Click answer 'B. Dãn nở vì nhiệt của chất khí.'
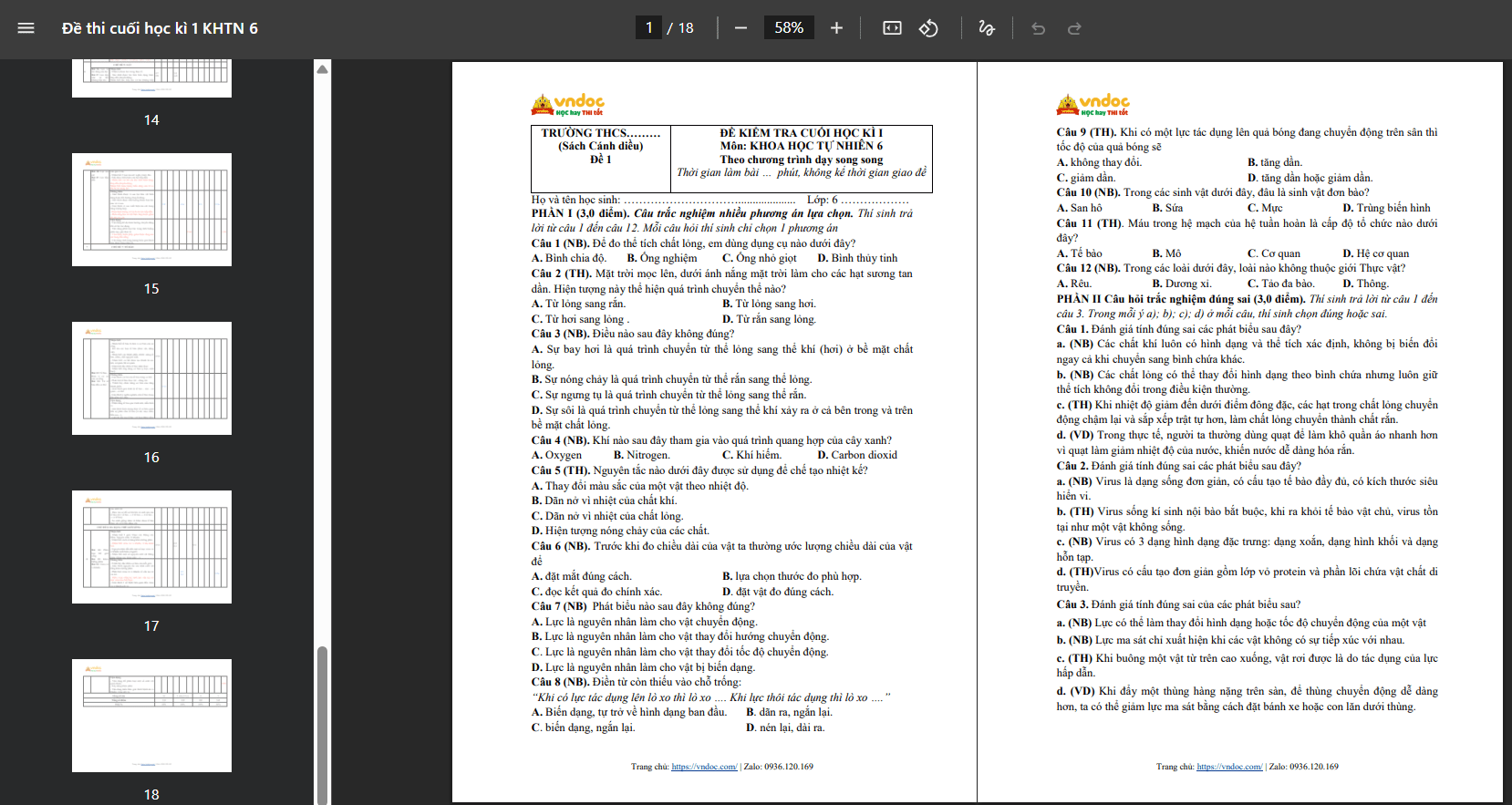 point(605,501)
